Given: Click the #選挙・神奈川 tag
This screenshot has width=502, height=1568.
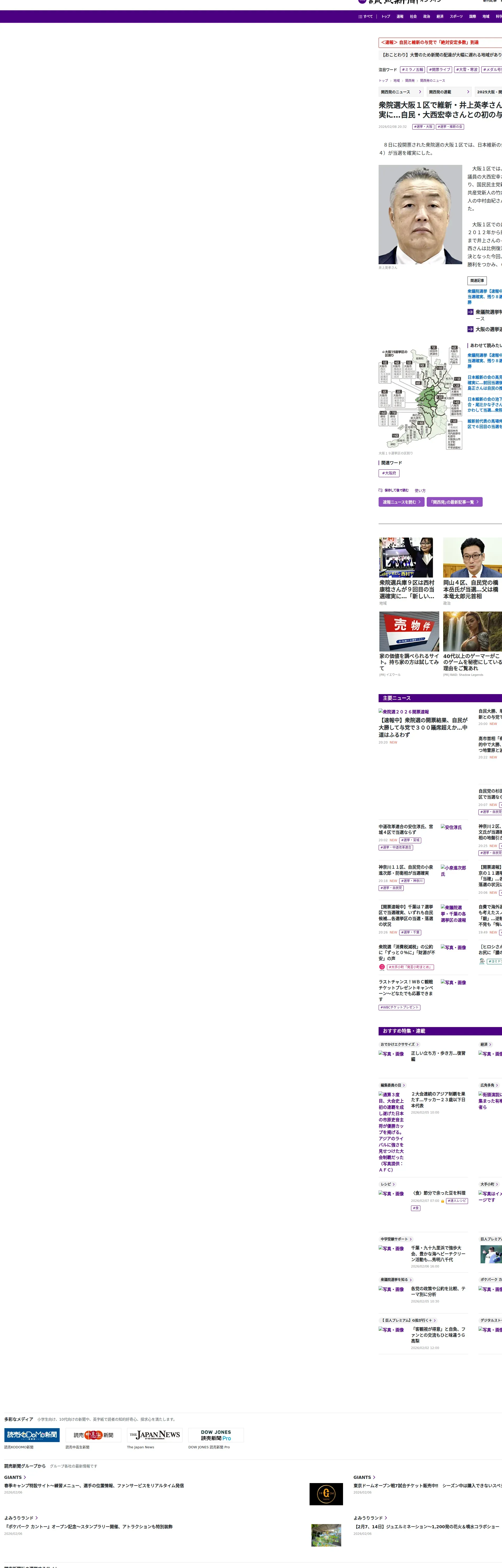Looking at the screenshot, I should [x=412, y=881].
